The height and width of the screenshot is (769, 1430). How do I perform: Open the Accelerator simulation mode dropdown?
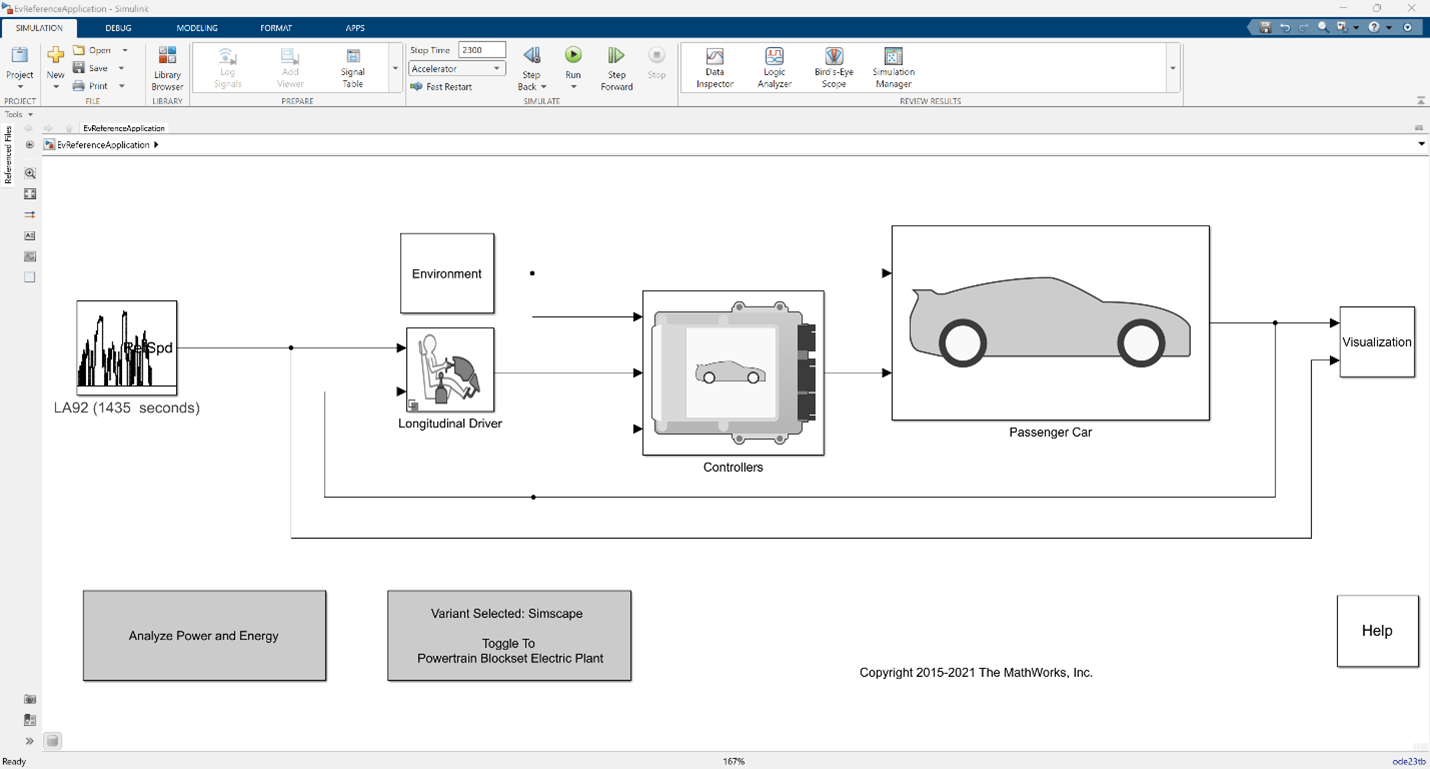click(x=457, y=69)
